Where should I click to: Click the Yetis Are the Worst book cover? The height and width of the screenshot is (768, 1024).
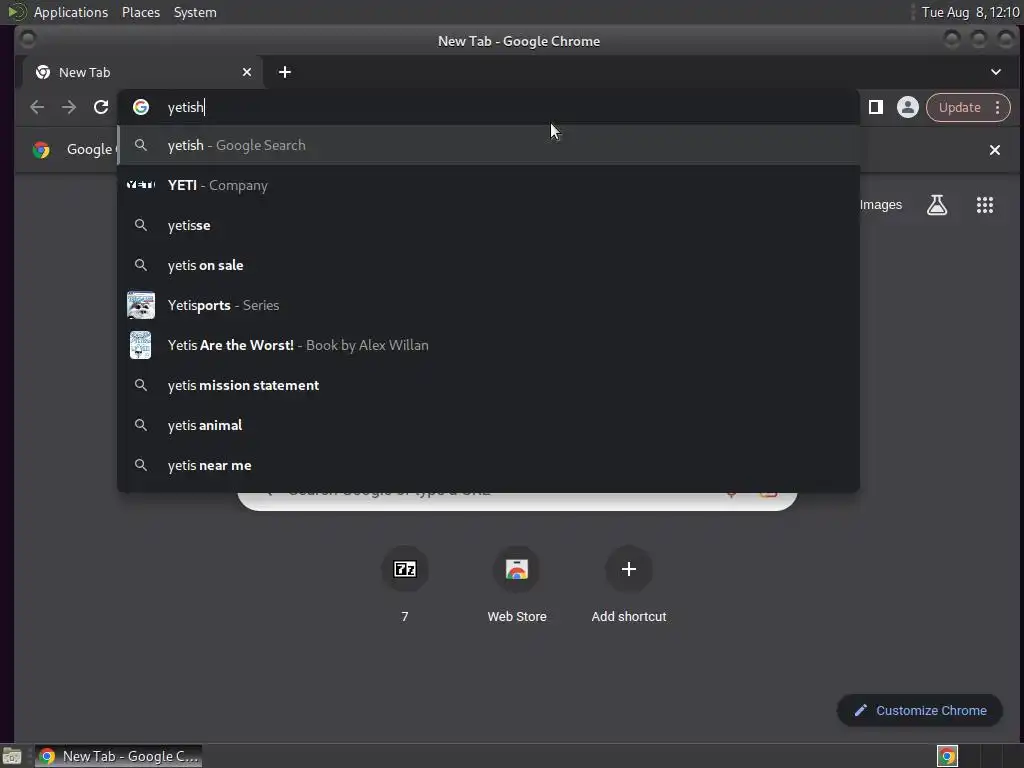140,345
